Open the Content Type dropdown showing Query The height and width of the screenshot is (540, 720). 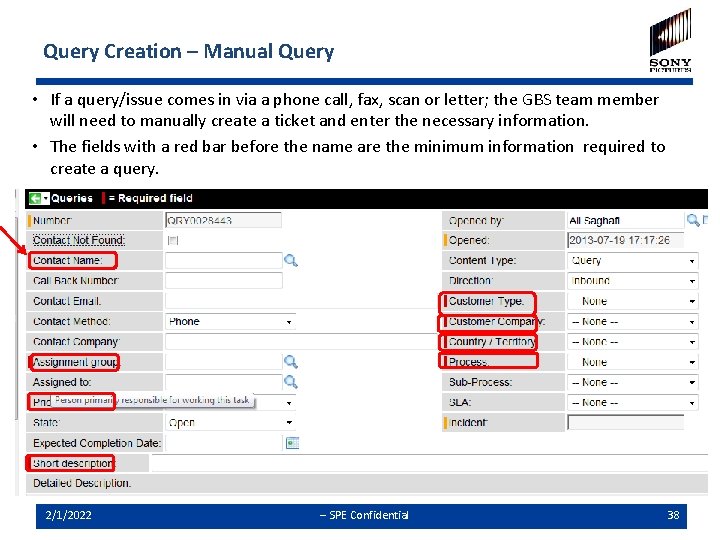633,261
